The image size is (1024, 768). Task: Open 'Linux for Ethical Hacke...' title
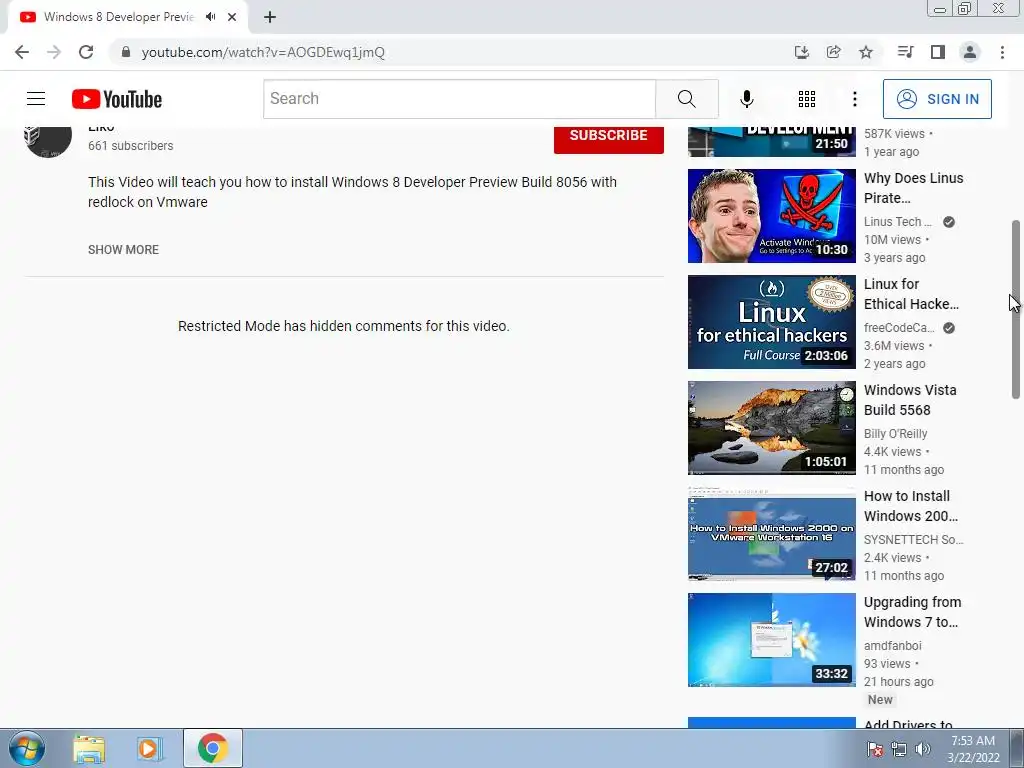coord(911,294)
